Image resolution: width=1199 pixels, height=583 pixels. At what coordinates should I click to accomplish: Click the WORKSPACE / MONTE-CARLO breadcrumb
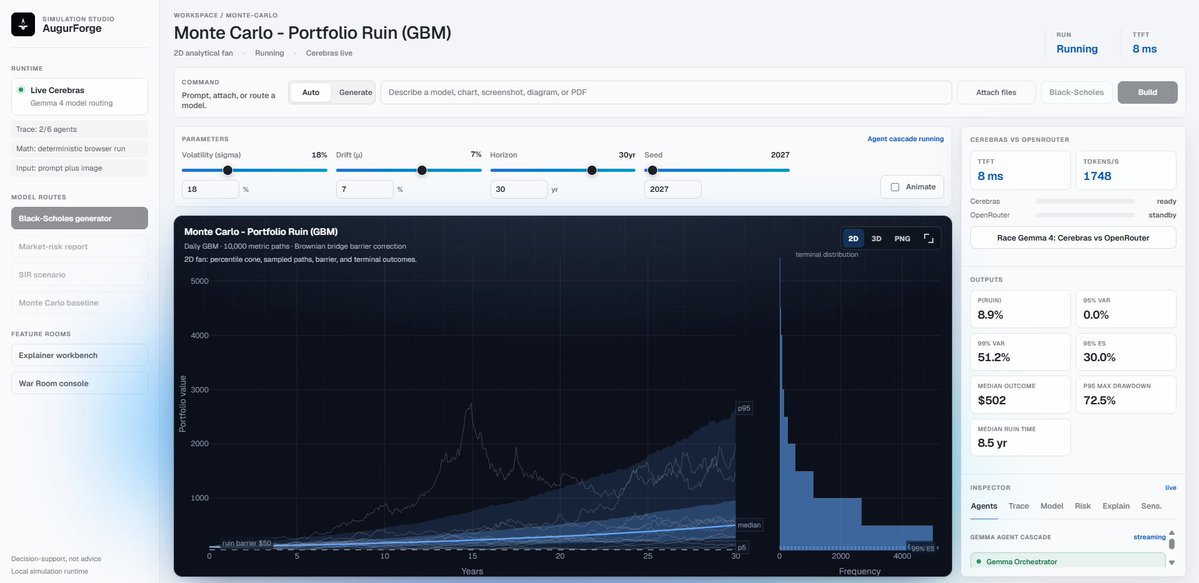226,15
